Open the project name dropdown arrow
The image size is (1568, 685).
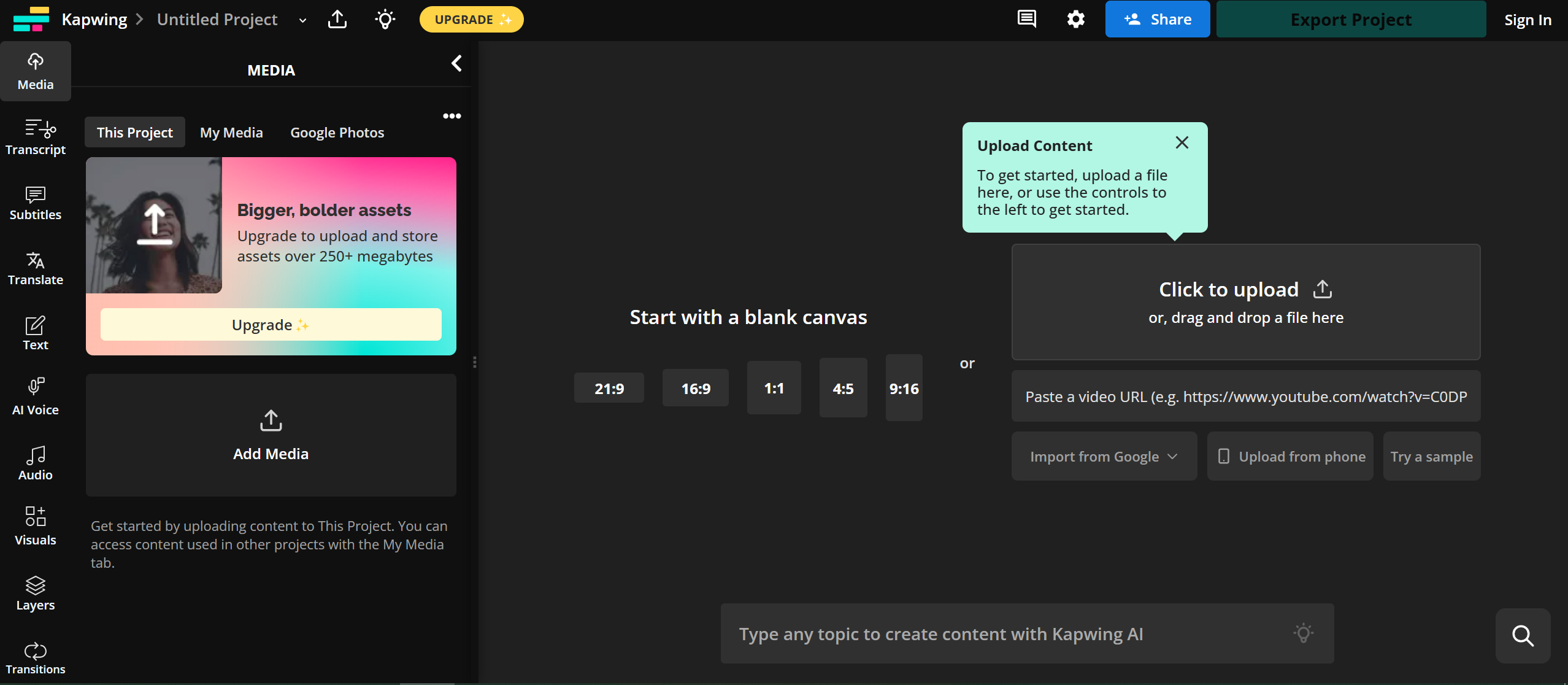302,20
